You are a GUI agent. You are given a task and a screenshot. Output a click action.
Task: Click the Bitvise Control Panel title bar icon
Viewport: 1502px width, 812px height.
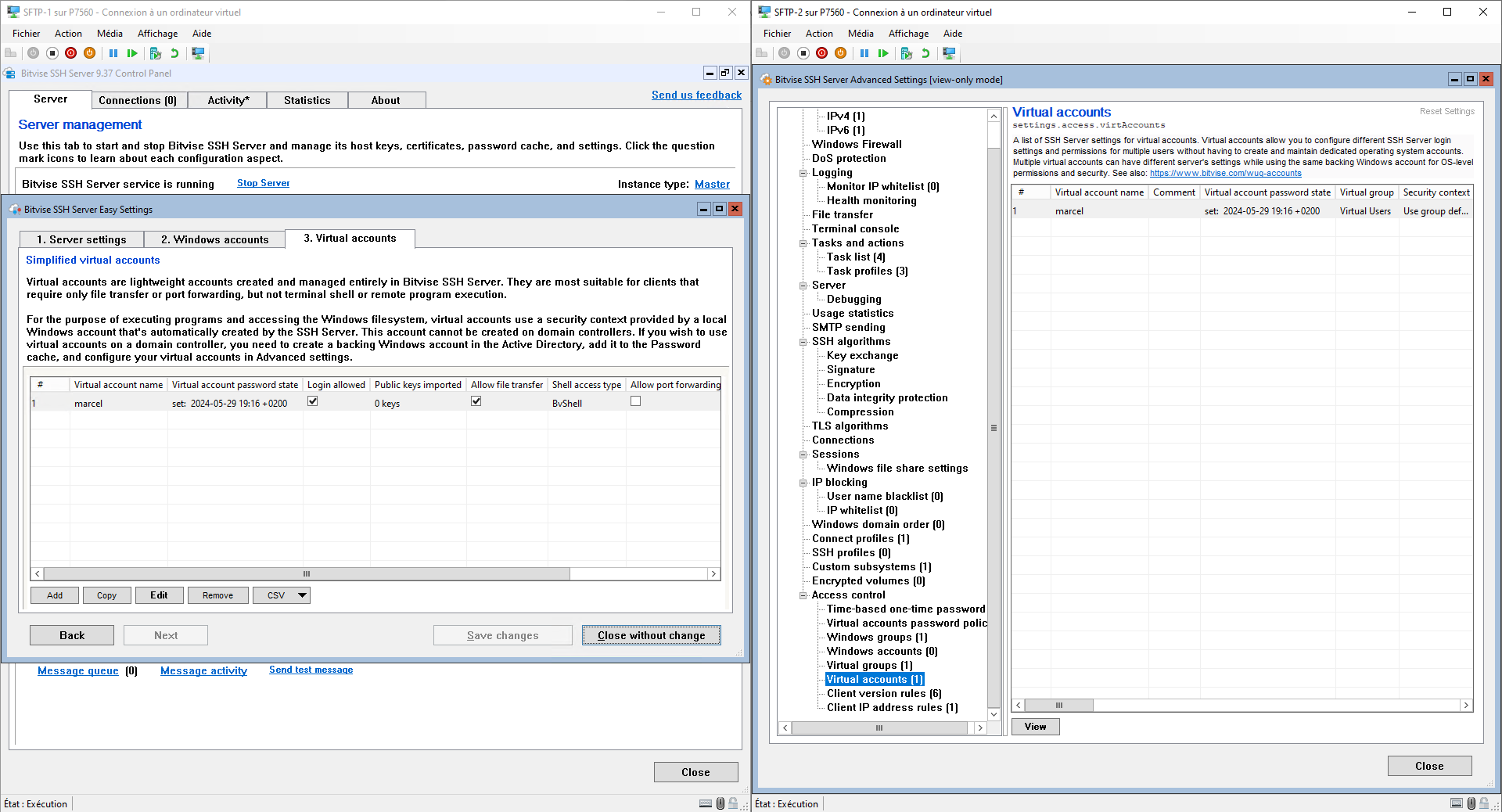point(10,74)
